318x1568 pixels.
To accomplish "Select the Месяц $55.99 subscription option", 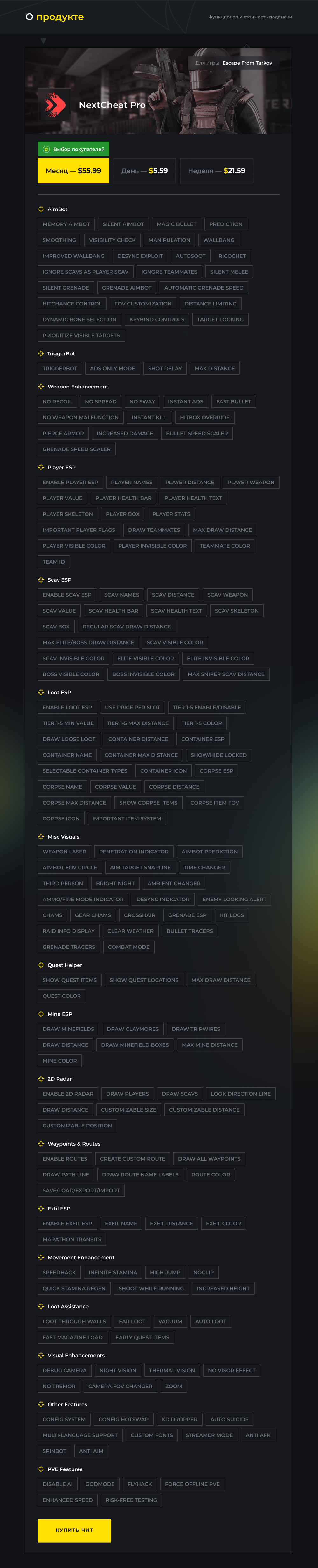I will [74, 171].
